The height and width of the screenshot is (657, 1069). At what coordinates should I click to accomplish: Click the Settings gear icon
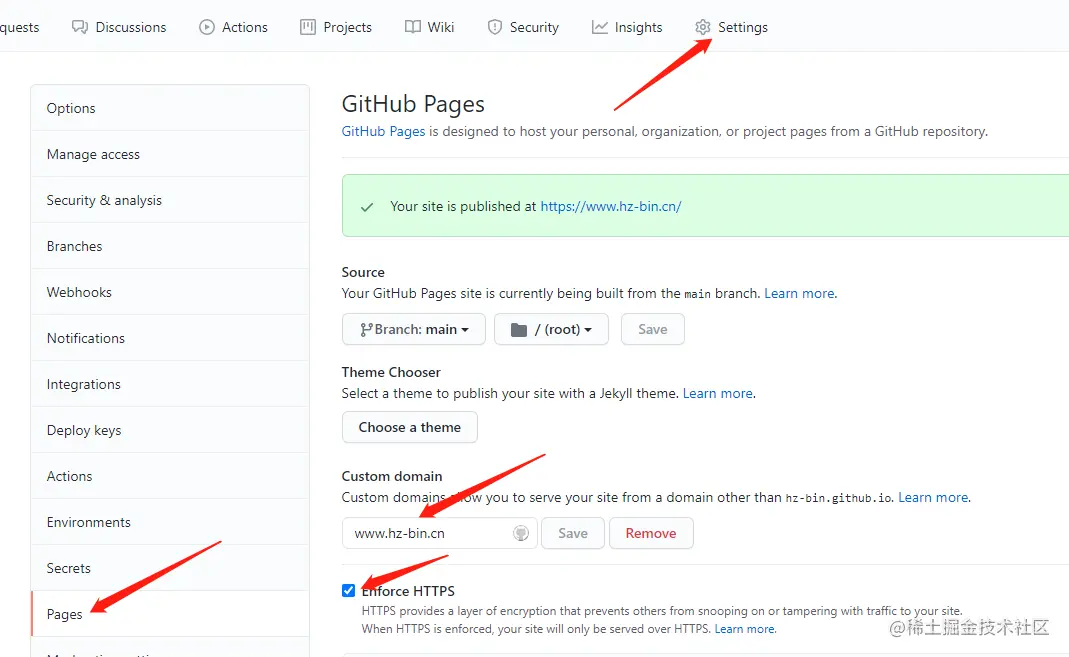[703, 27]
